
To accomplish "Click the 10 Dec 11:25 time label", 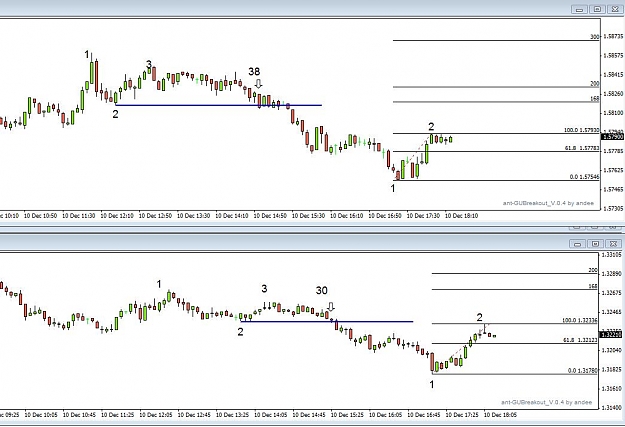I will point(118,415).
